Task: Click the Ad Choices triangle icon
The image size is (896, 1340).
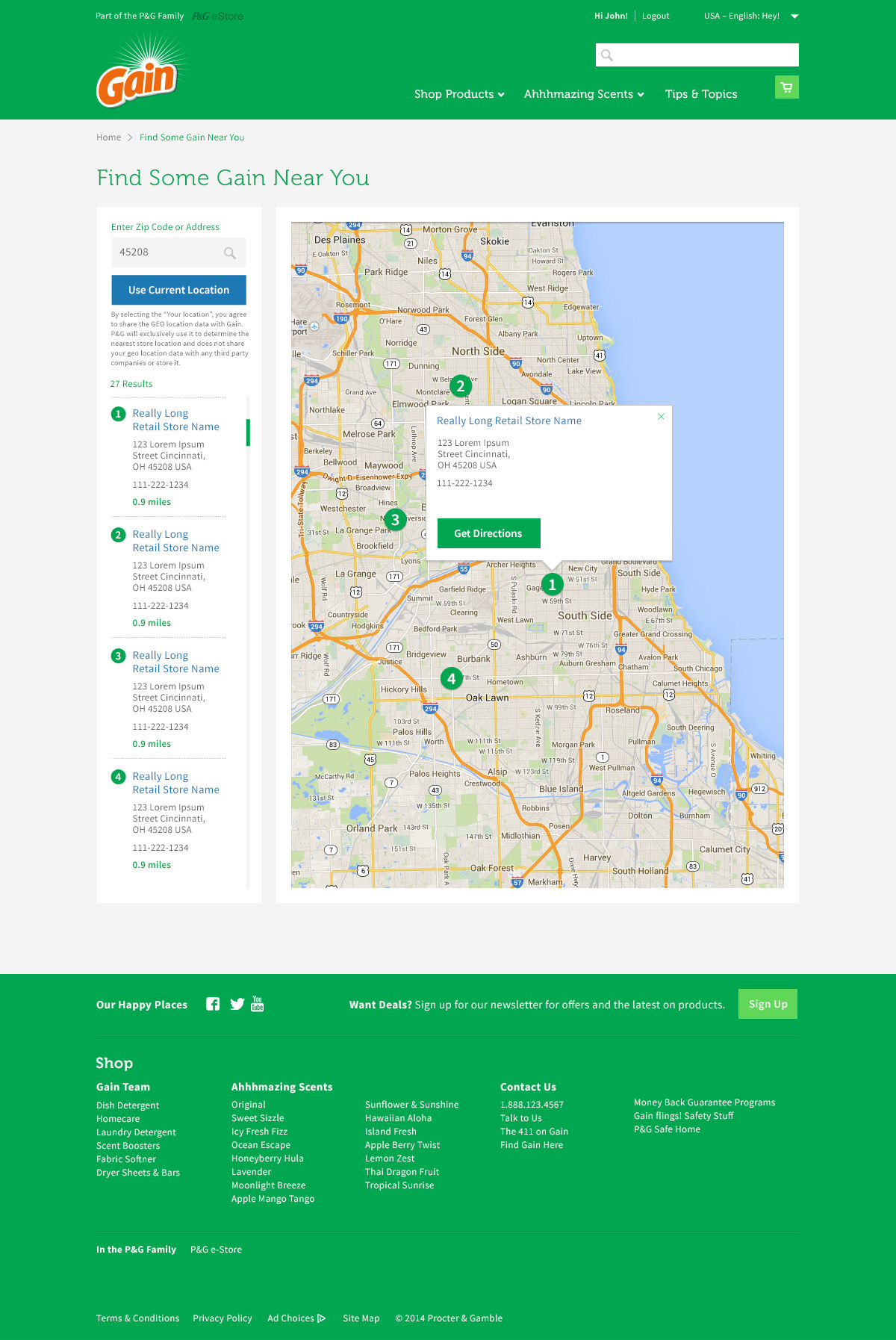Action: tap(321, 1318)
